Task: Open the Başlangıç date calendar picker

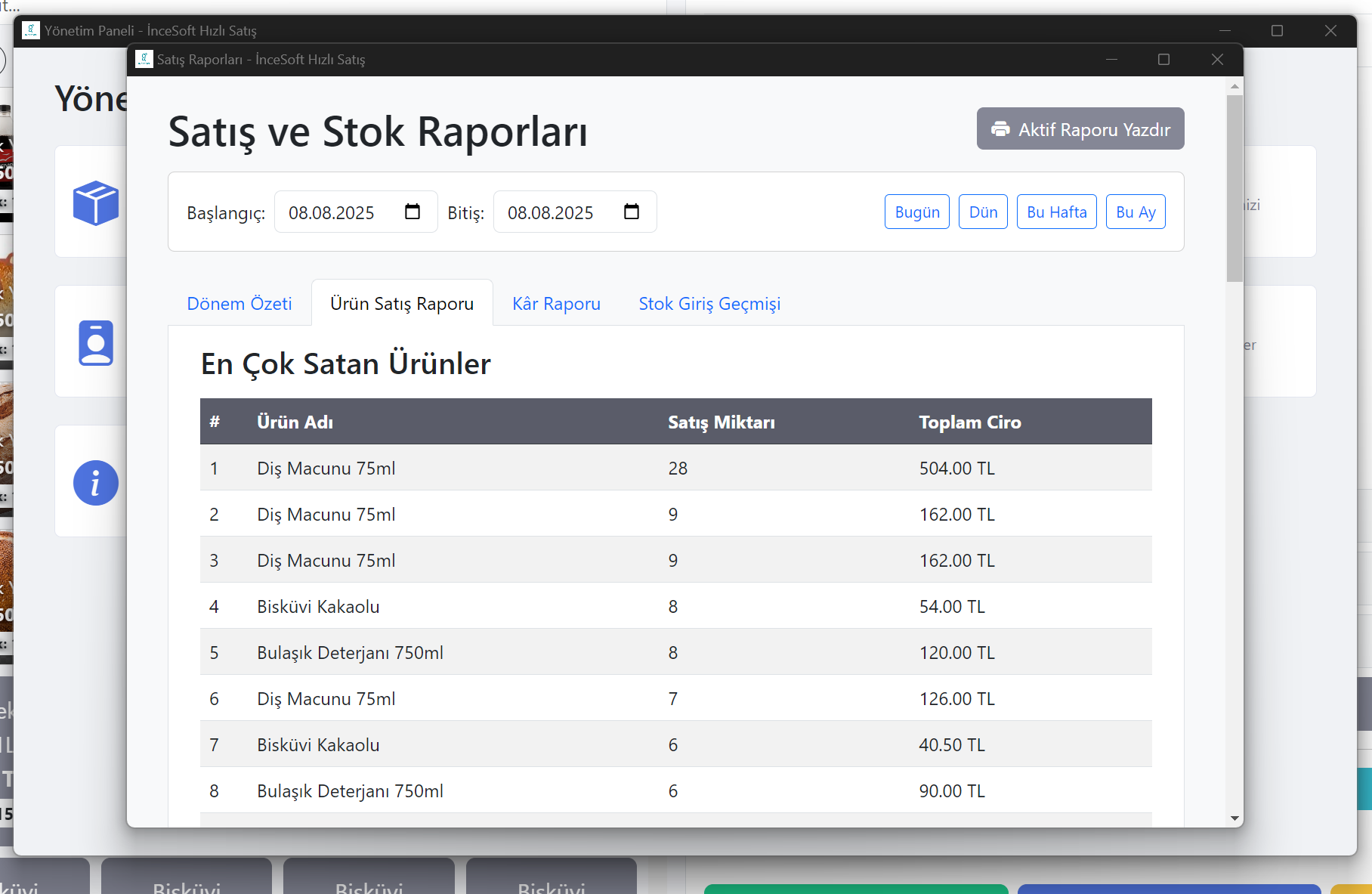Action: tap(412, 212)
